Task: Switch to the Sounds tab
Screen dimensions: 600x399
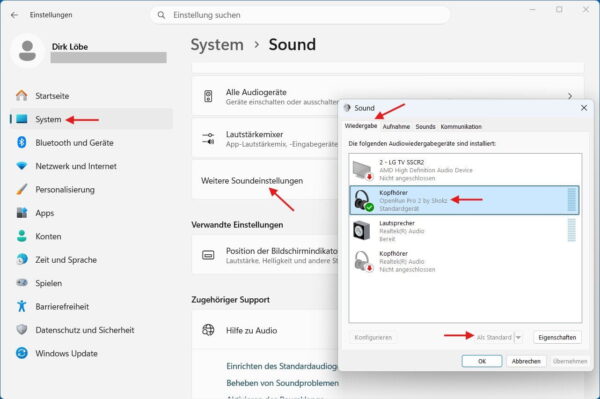Action: click(x=426, y=127)
